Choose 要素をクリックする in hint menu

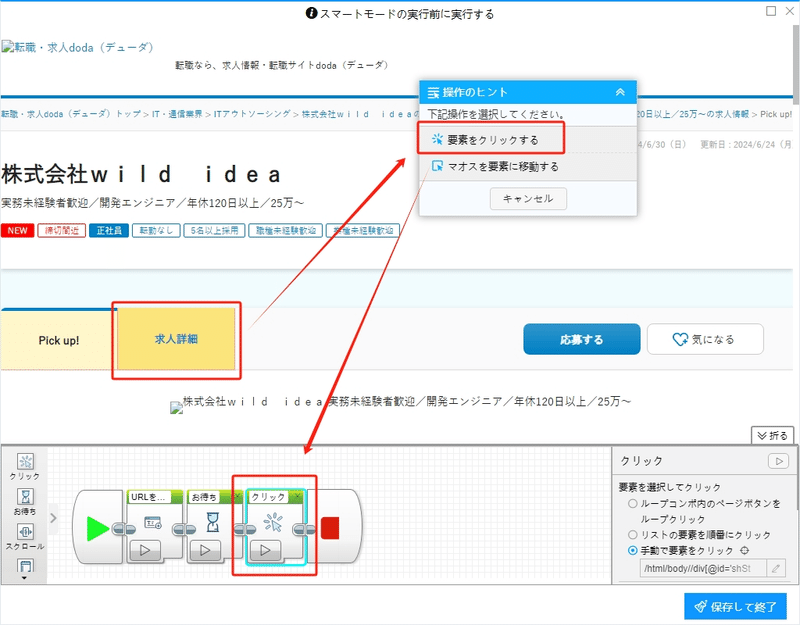point(491,139)
